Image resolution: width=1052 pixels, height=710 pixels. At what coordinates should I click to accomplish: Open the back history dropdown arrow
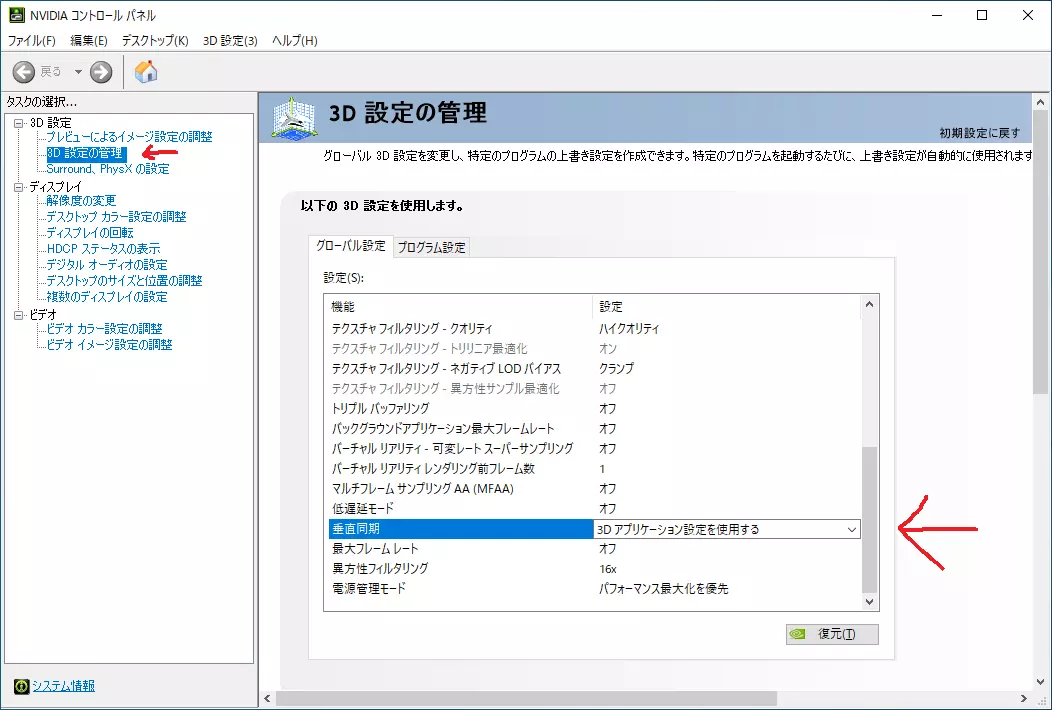click(x=78, y=72)
